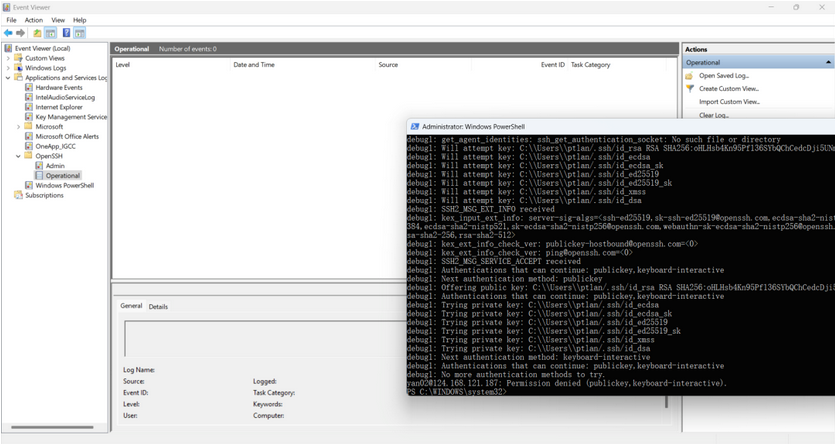Click the blue Help toolbar icon
Image resolution: width=835 pixels, height=444 pixels.
pyautogui.click(x=66, y=33)
